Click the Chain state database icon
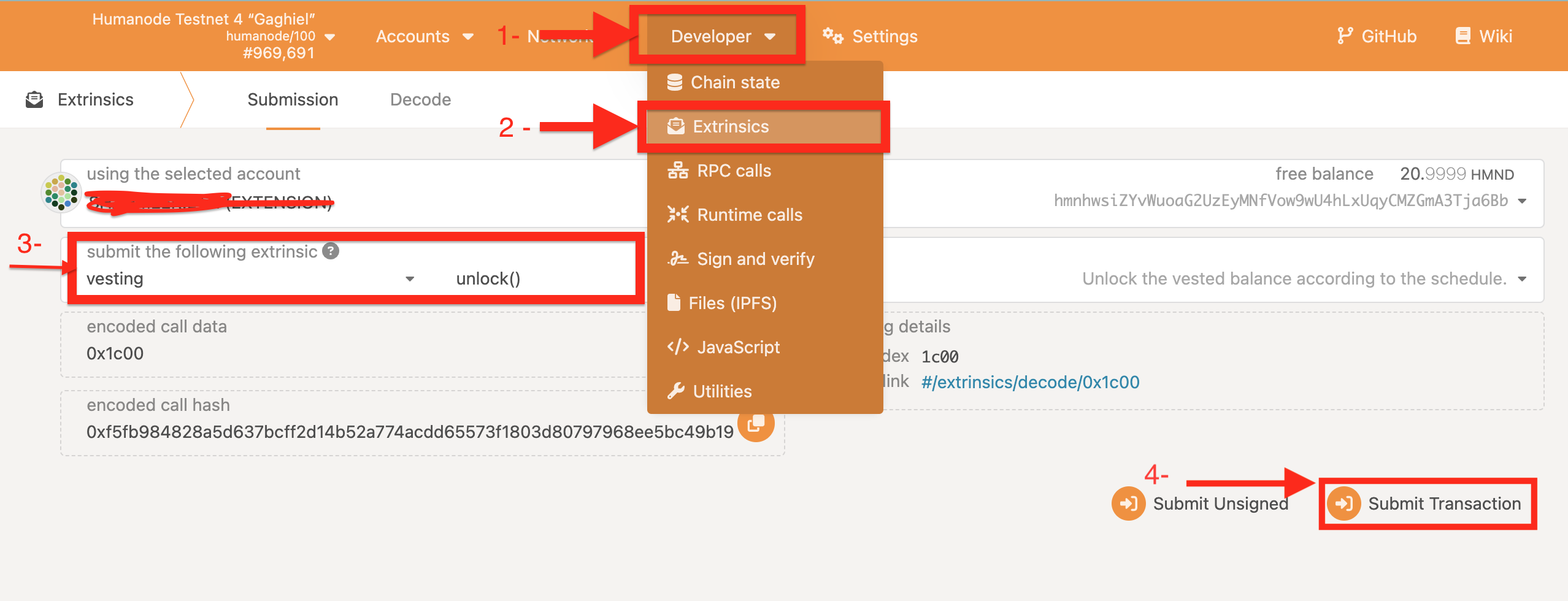 click(x=675, y=82)
